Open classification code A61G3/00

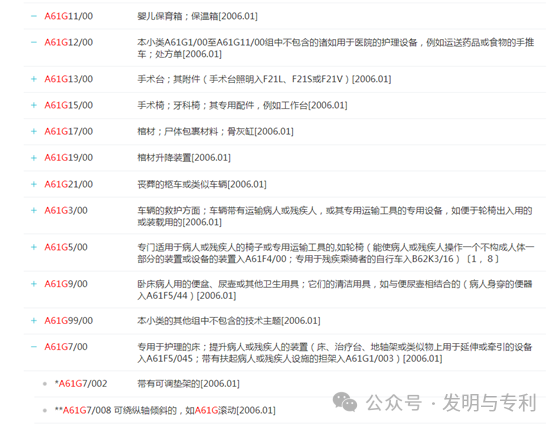66,210
